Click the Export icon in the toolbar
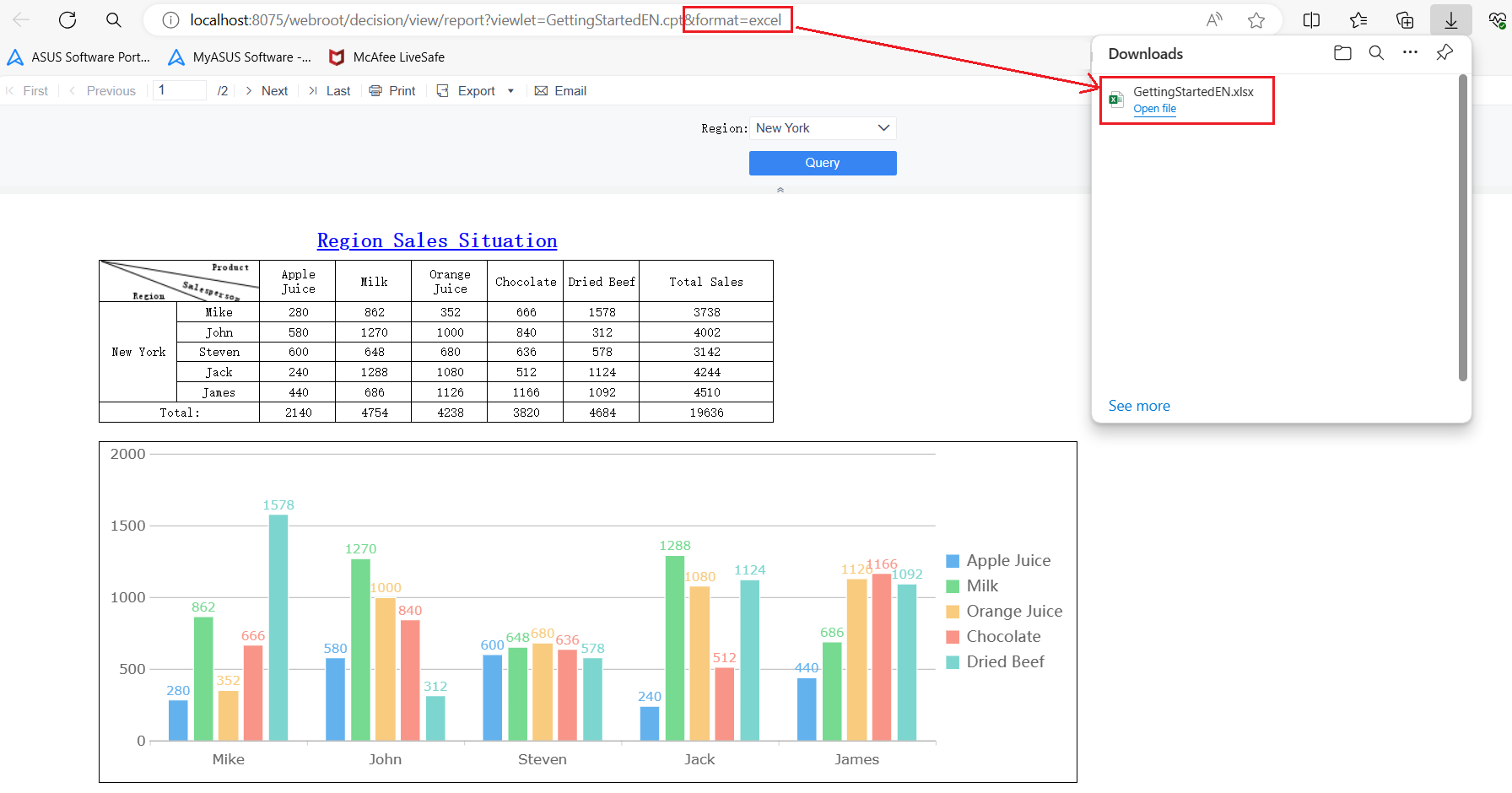Viewport: 1512px width, 793px height. click(x=443, y=90)
